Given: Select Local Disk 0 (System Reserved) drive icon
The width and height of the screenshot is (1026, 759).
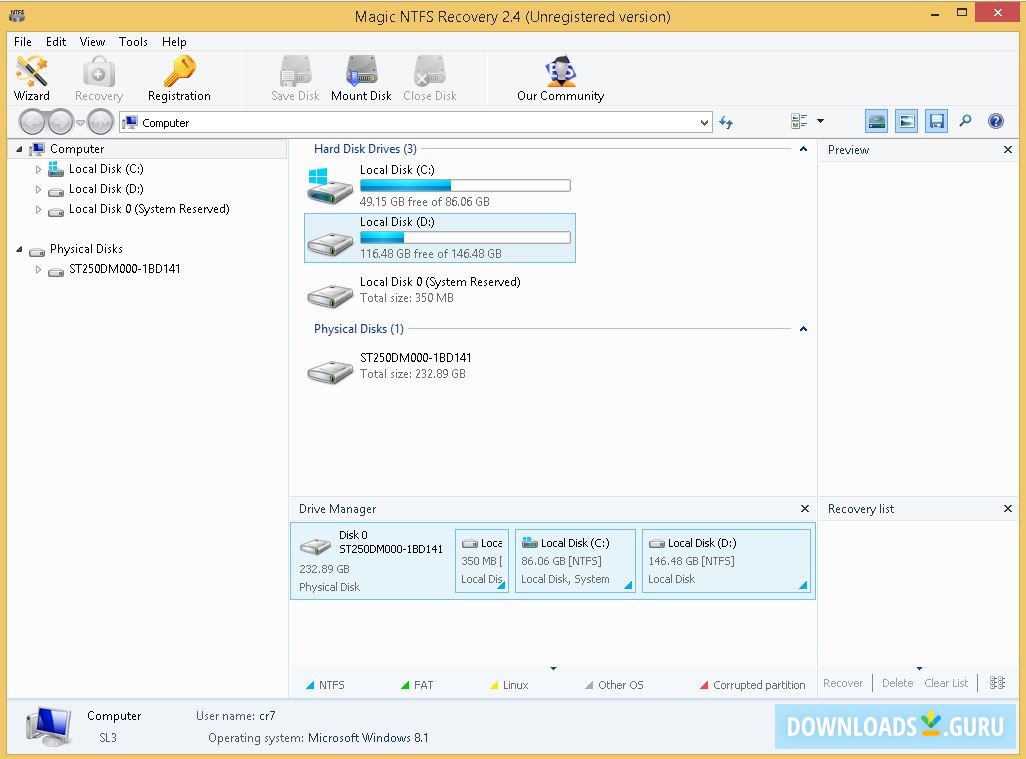Looking at the screenshot, I should click(330, 296).
